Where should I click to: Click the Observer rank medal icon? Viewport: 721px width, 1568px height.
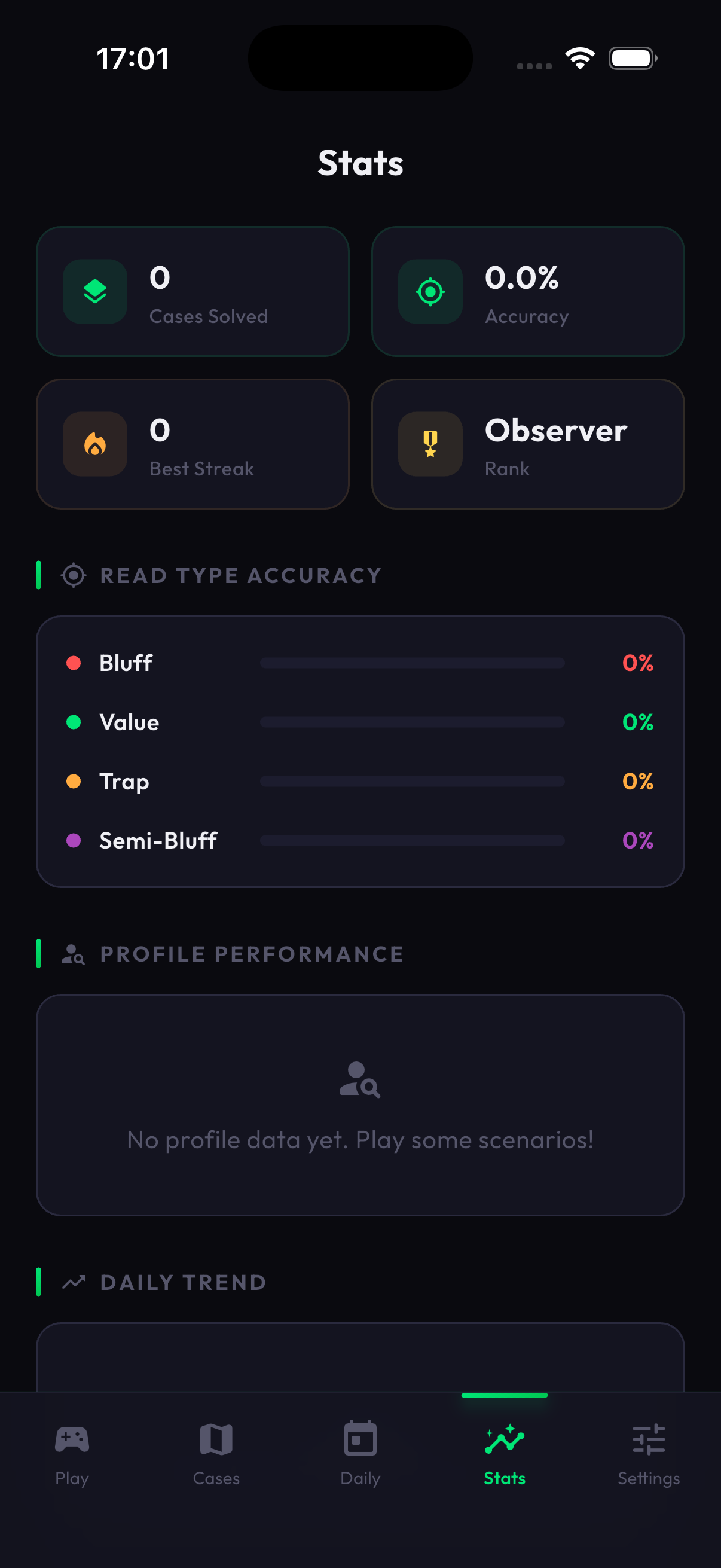[x=430, y=444]
